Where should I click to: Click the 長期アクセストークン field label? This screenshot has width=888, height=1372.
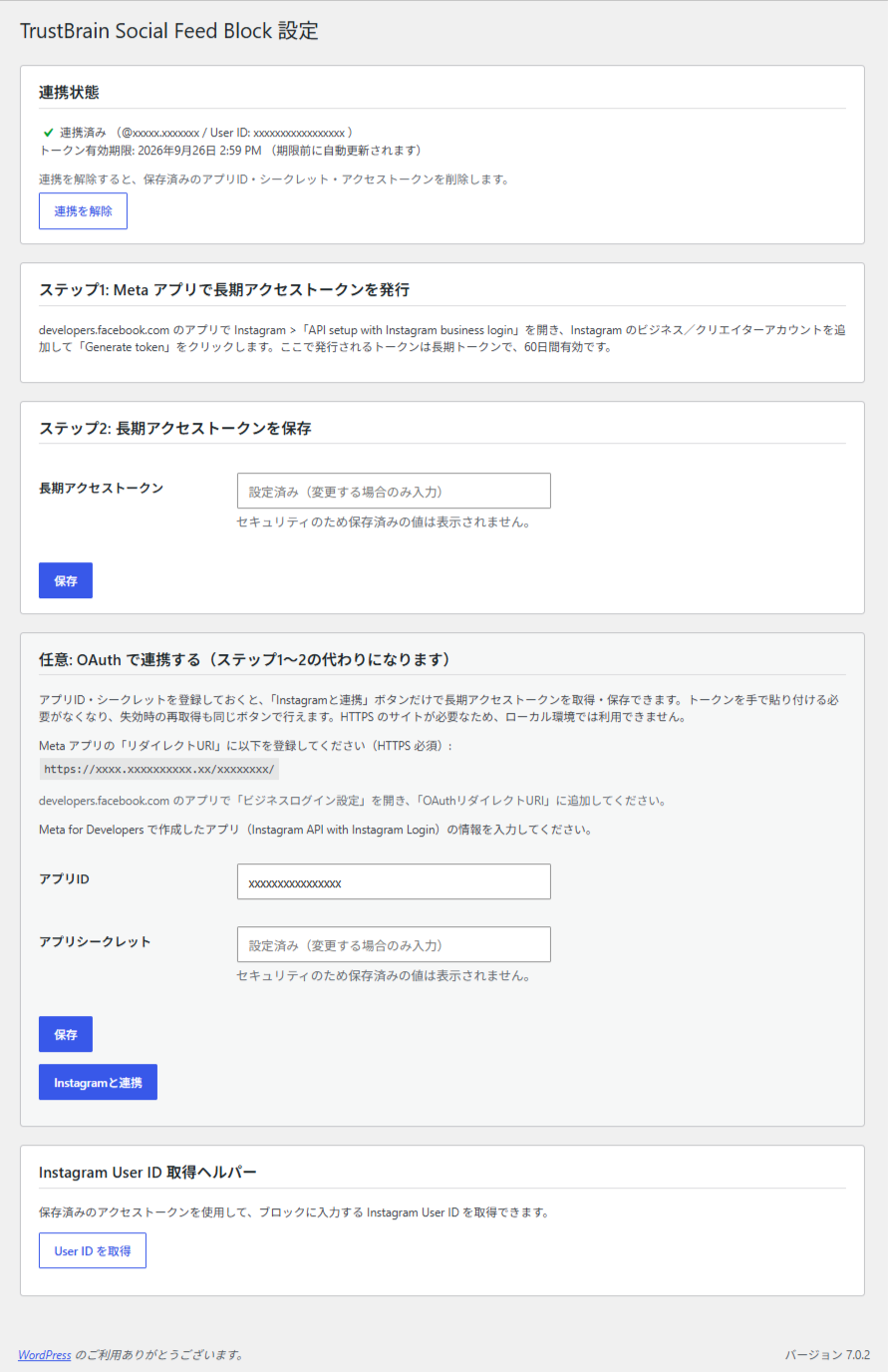pos(101,488)
